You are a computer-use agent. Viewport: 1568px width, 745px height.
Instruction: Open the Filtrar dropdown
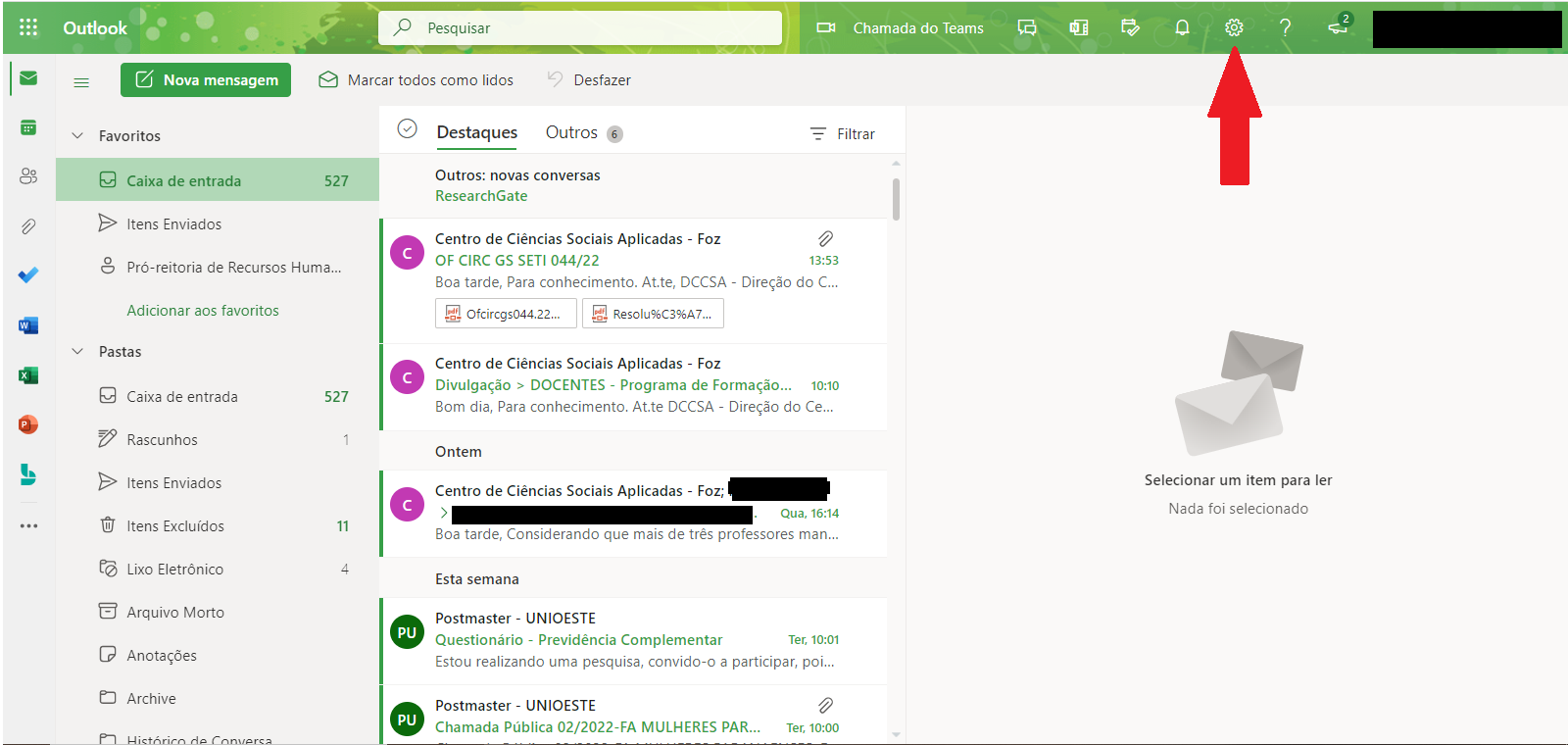(x=843, y=134)
